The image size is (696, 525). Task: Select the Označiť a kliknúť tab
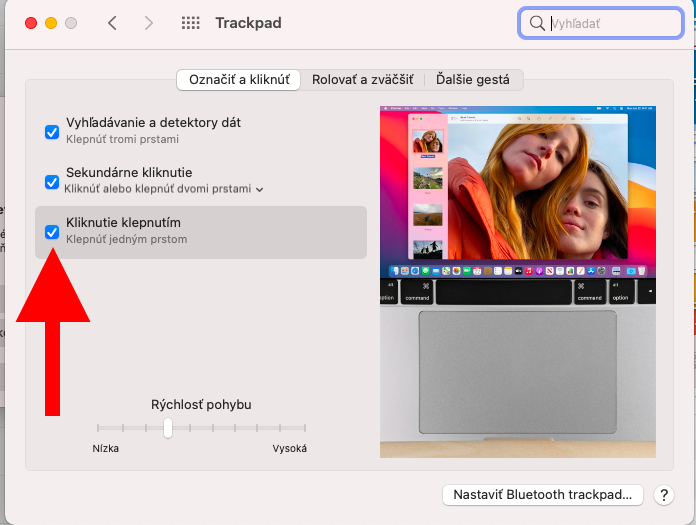click(x=239, y=79)
